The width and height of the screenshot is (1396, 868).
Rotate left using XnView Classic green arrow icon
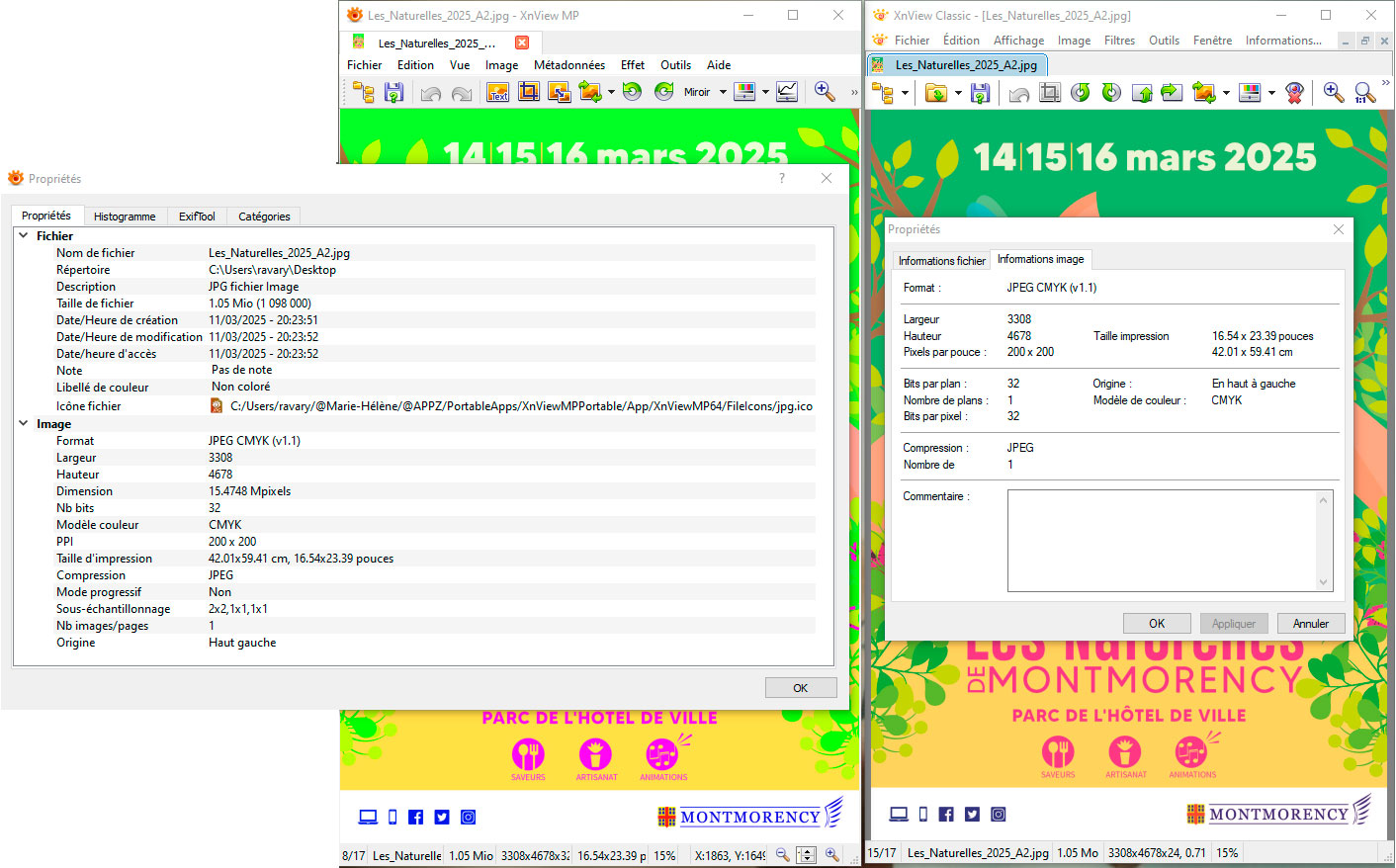point(1081,93)
